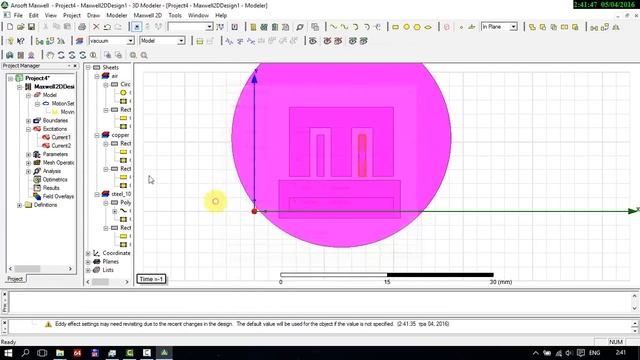Collapse the Sheets node in model tree
640x360 pixels.
[x=88, y=67]
